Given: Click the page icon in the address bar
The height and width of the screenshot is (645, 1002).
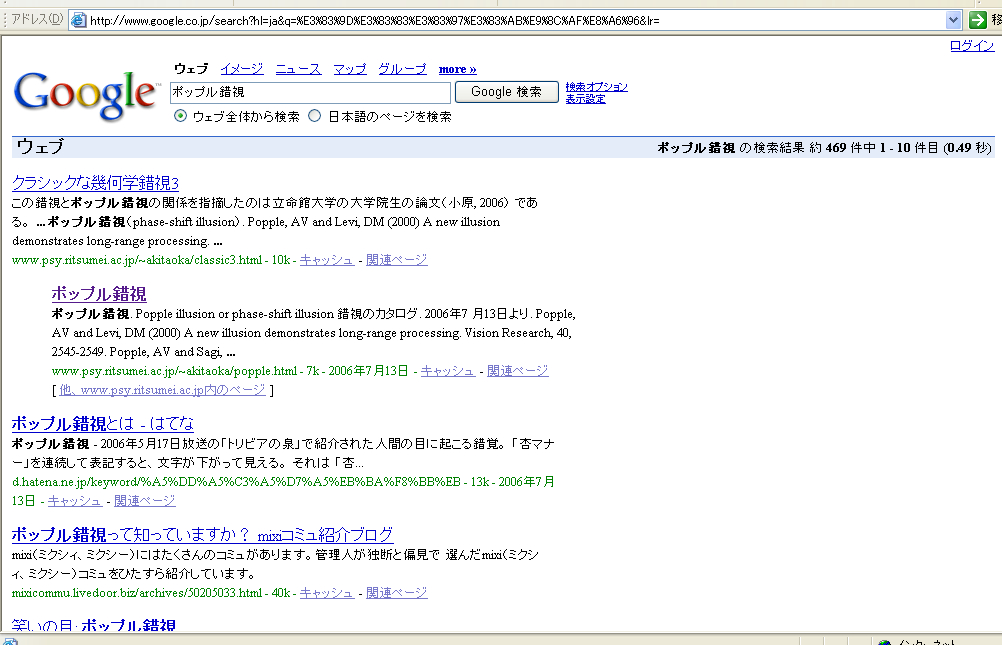Looking at the screenshot, I should [x=78, y=20].
